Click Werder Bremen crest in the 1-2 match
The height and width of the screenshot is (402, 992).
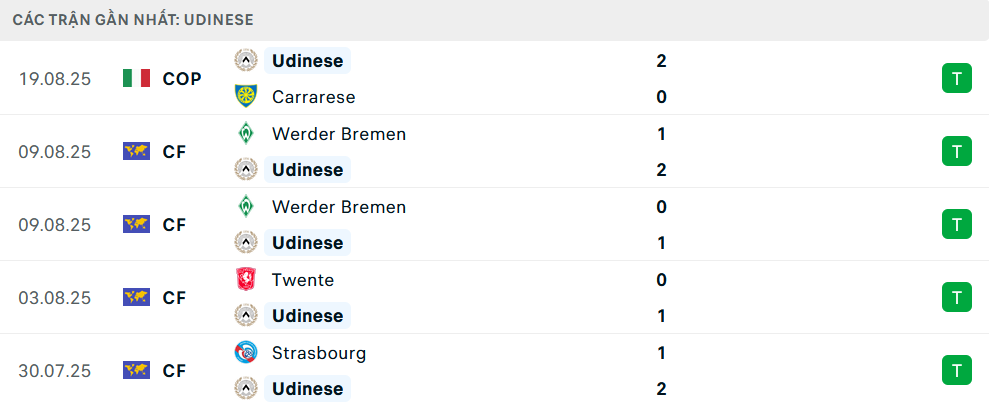click(x=245, y=134)
